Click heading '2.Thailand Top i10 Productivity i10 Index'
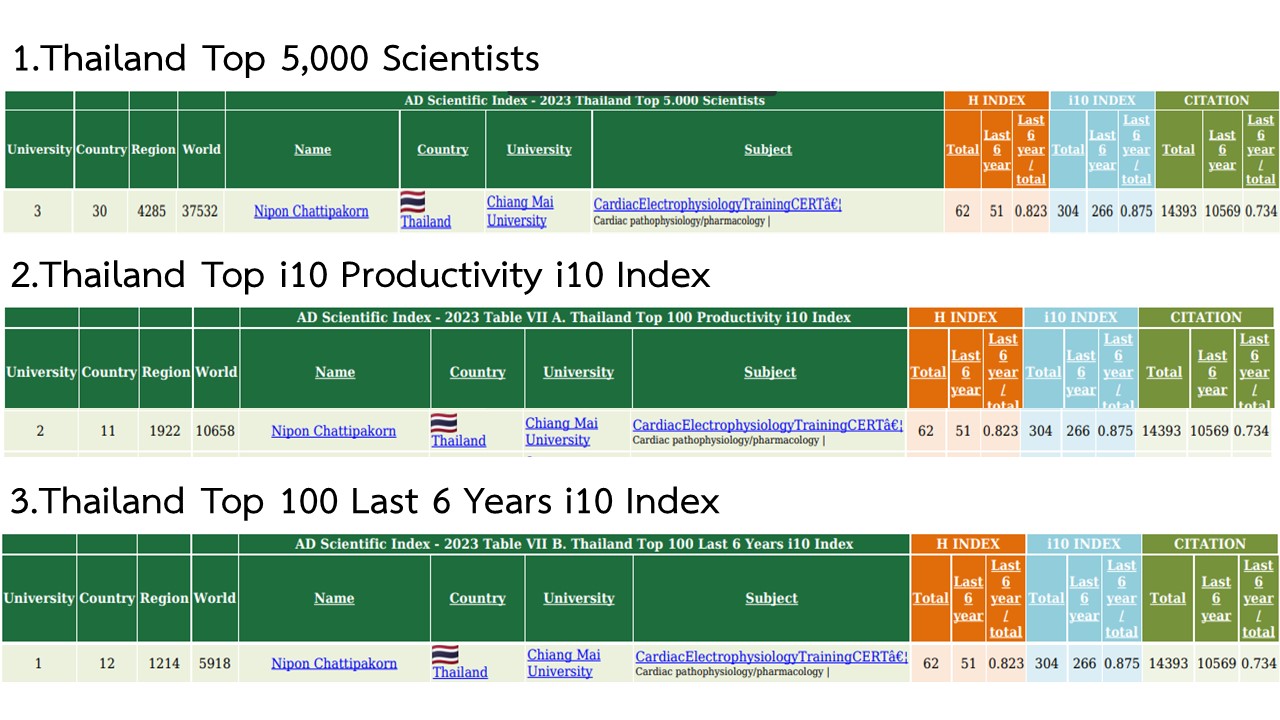The width and height of the screenshot is (1280, 720). [361, 275]
